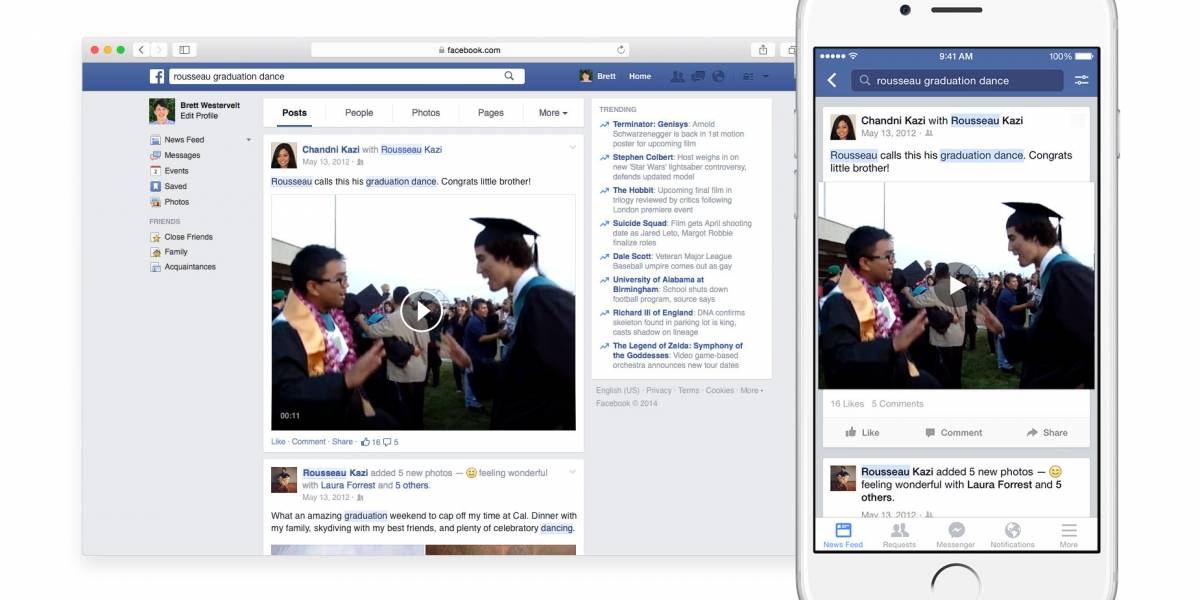The height and width of the screenshot is (600, 1200).
Task: Click the Facebook logo in the browser header
Action: pyautogui.click(x=157, y=76)
